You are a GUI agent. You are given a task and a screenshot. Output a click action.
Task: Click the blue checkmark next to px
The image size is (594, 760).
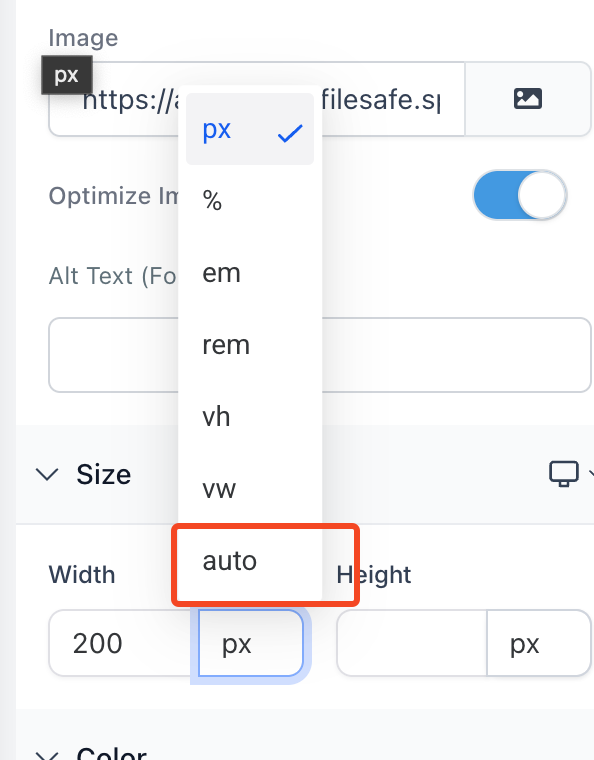290,133
